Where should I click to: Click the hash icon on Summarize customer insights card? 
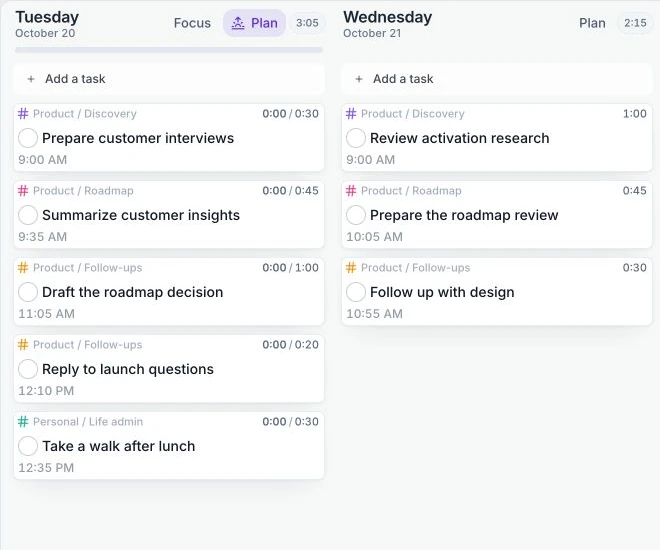coord(23,191)
